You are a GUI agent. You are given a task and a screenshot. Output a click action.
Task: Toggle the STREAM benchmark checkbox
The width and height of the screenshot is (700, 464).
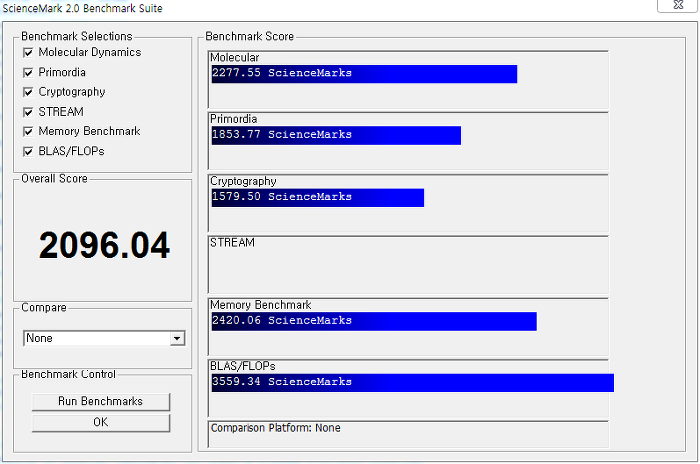(28, 112)
